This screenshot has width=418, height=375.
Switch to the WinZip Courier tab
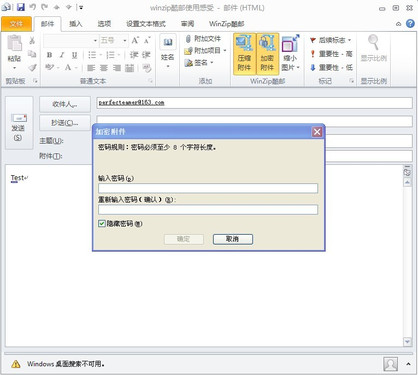226,24
